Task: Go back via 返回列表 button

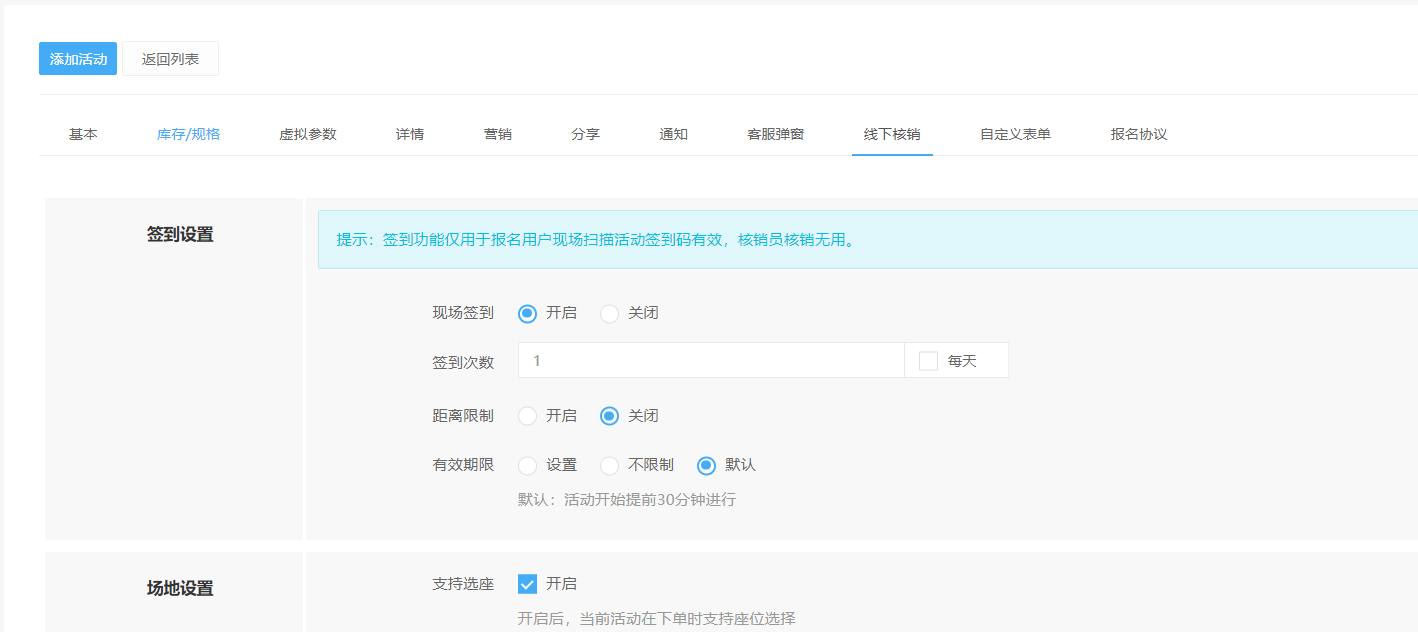Action: click(170, 59)
